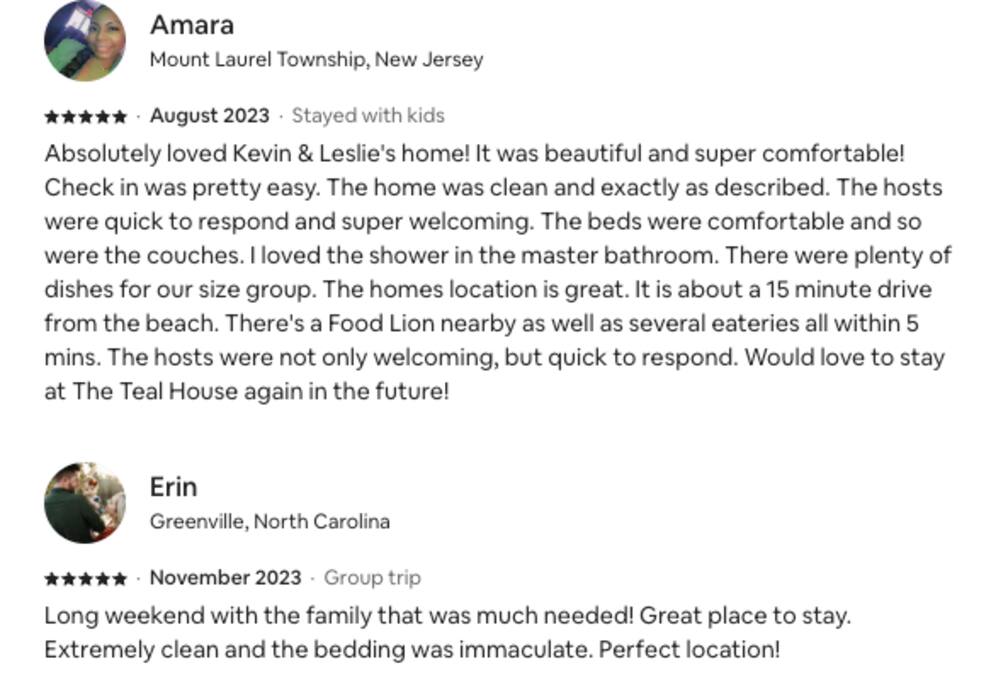
Task: Click the fourth star in Erin's rating
Action: click(x=103, y=579)
